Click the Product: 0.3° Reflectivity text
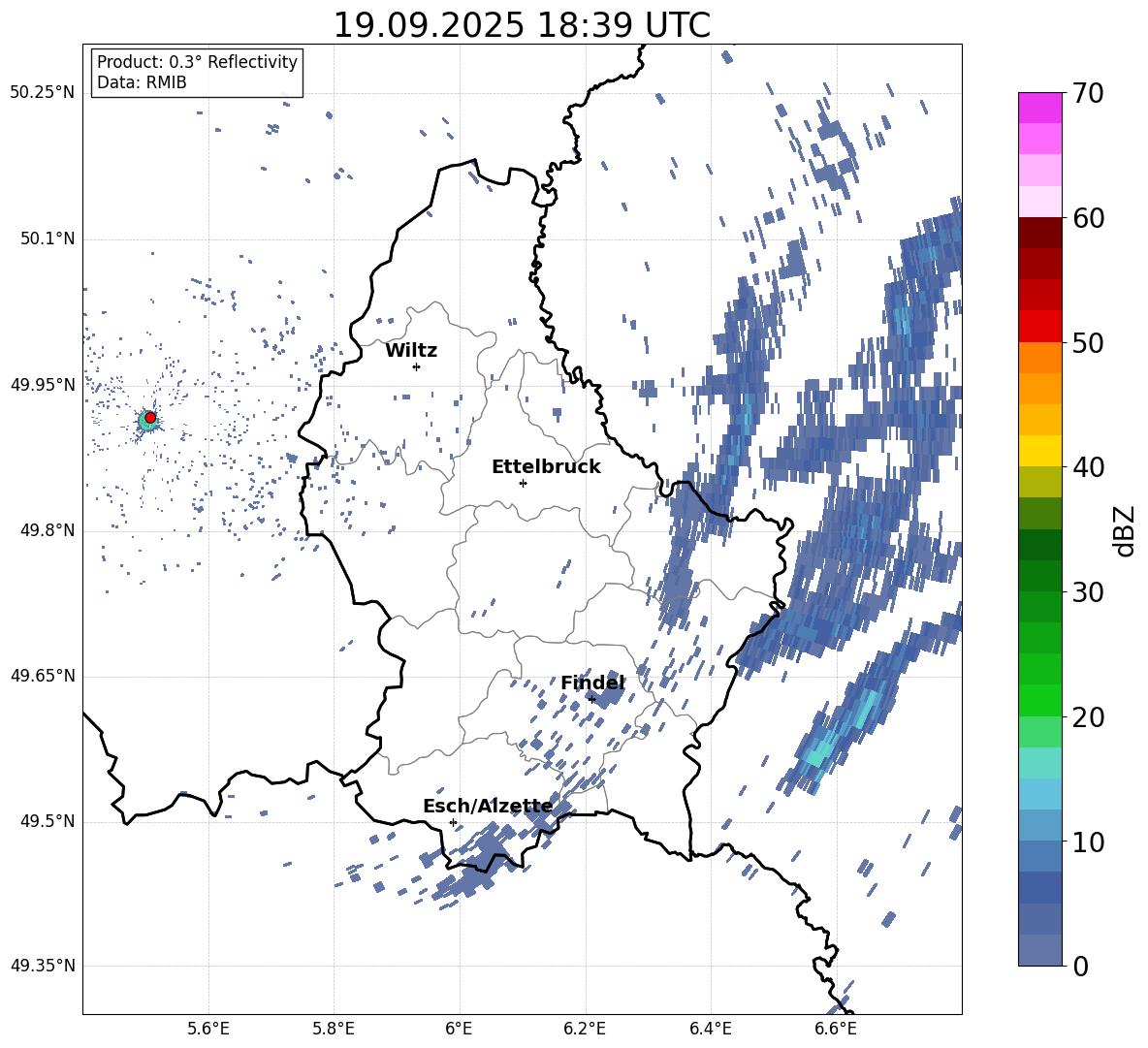The image size is (1148, 1048). (197, 62)
